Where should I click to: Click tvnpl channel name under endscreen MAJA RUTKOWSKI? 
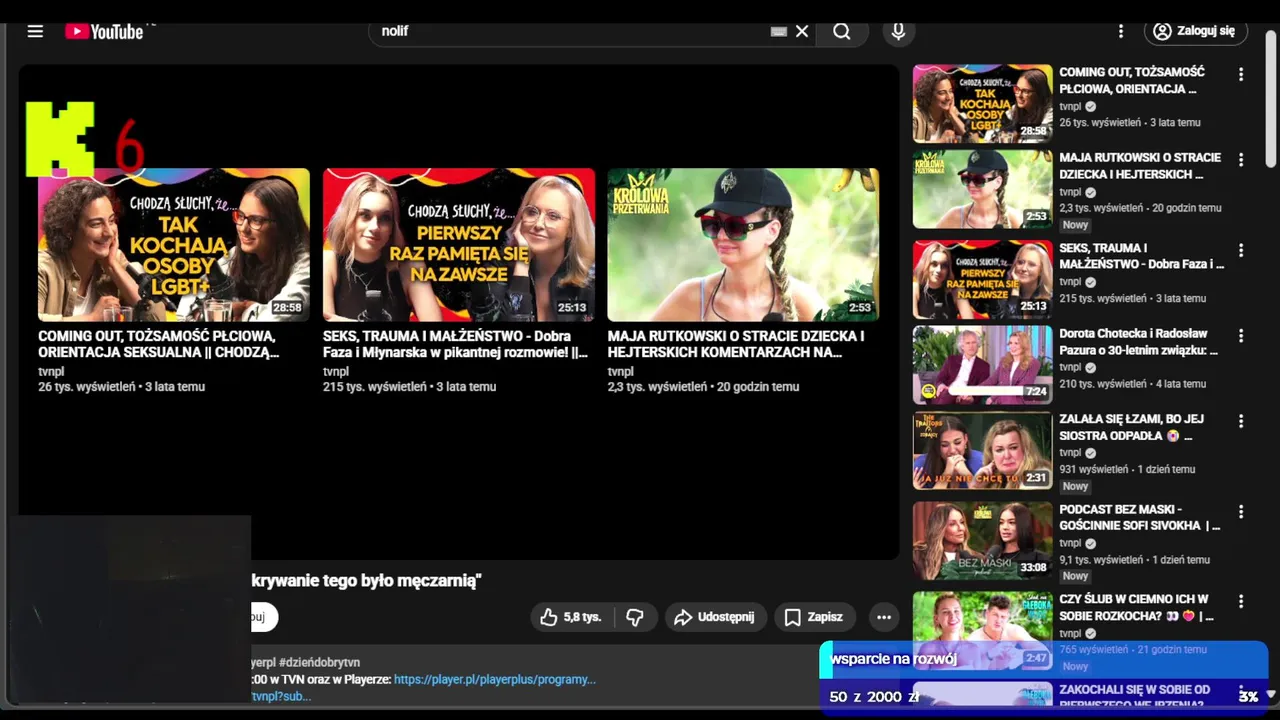coord(621,371)
